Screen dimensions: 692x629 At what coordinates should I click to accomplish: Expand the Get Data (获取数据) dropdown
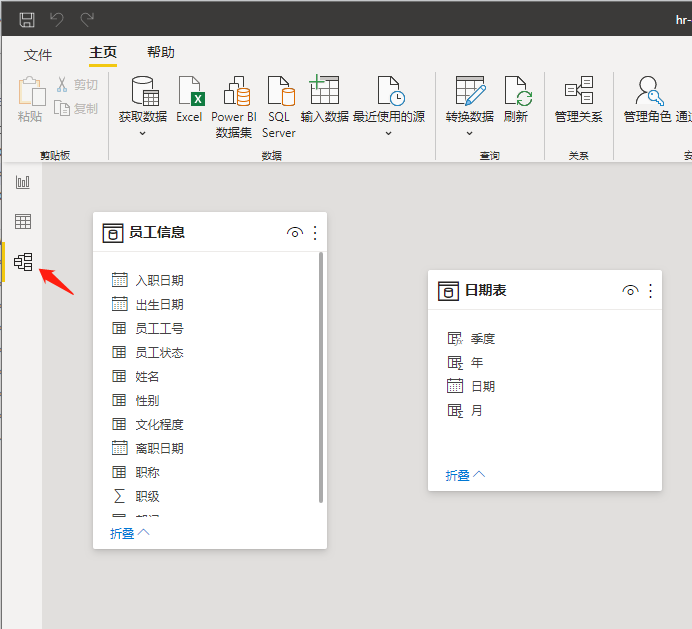142,133
